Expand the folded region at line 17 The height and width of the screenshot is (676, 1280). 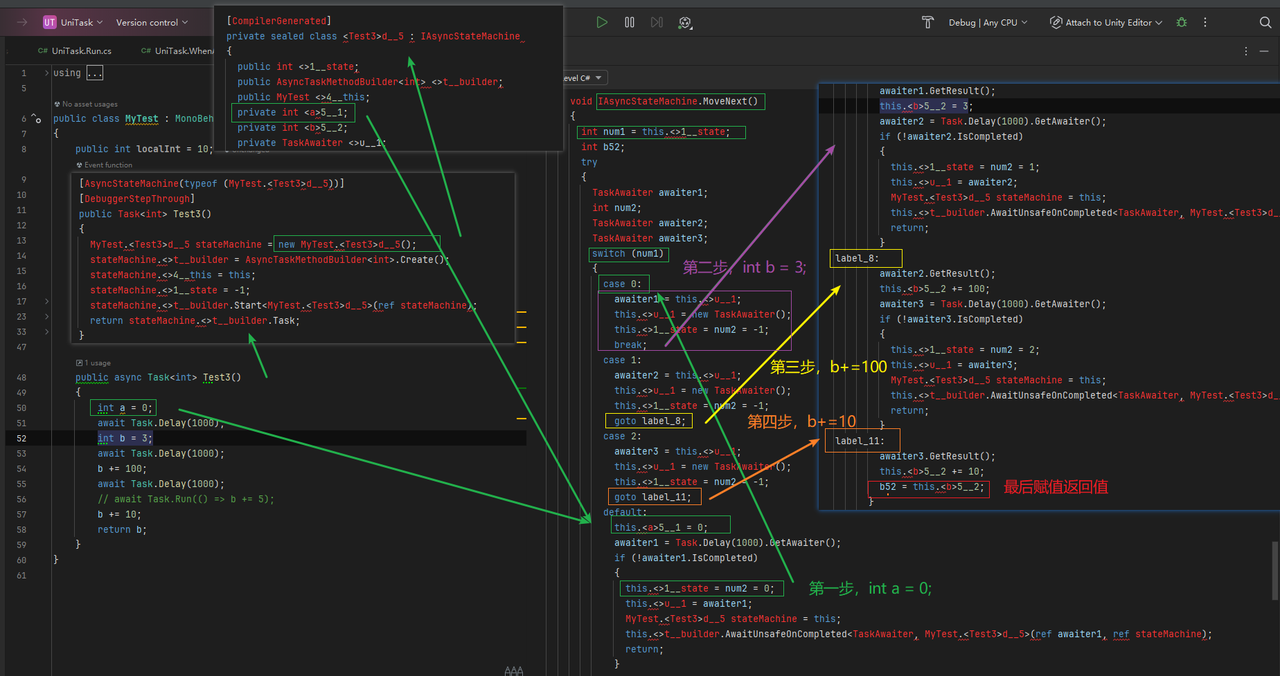coord(47,301)
